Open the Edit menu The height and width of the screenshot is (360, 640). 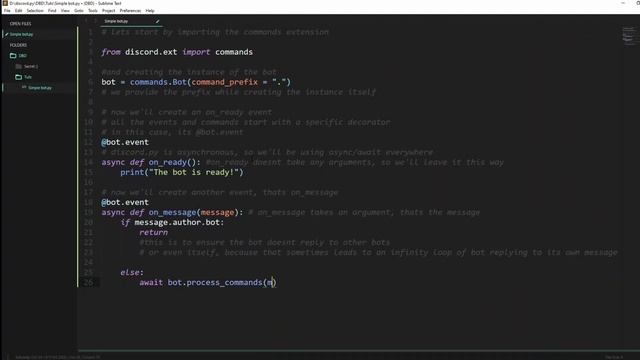(18, 11)
